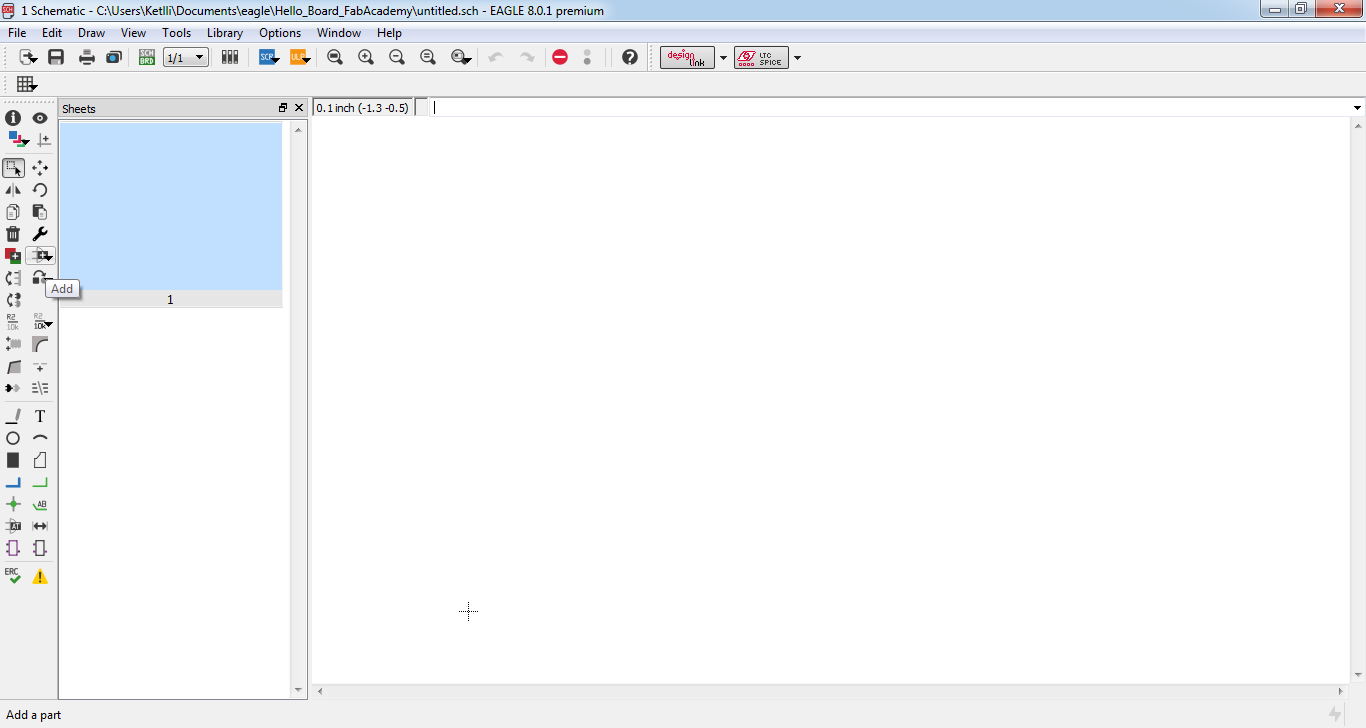This screenshot has width=1366, height=728.
Task: Click the redraw magnifier icon
Action: coord(428,57)
